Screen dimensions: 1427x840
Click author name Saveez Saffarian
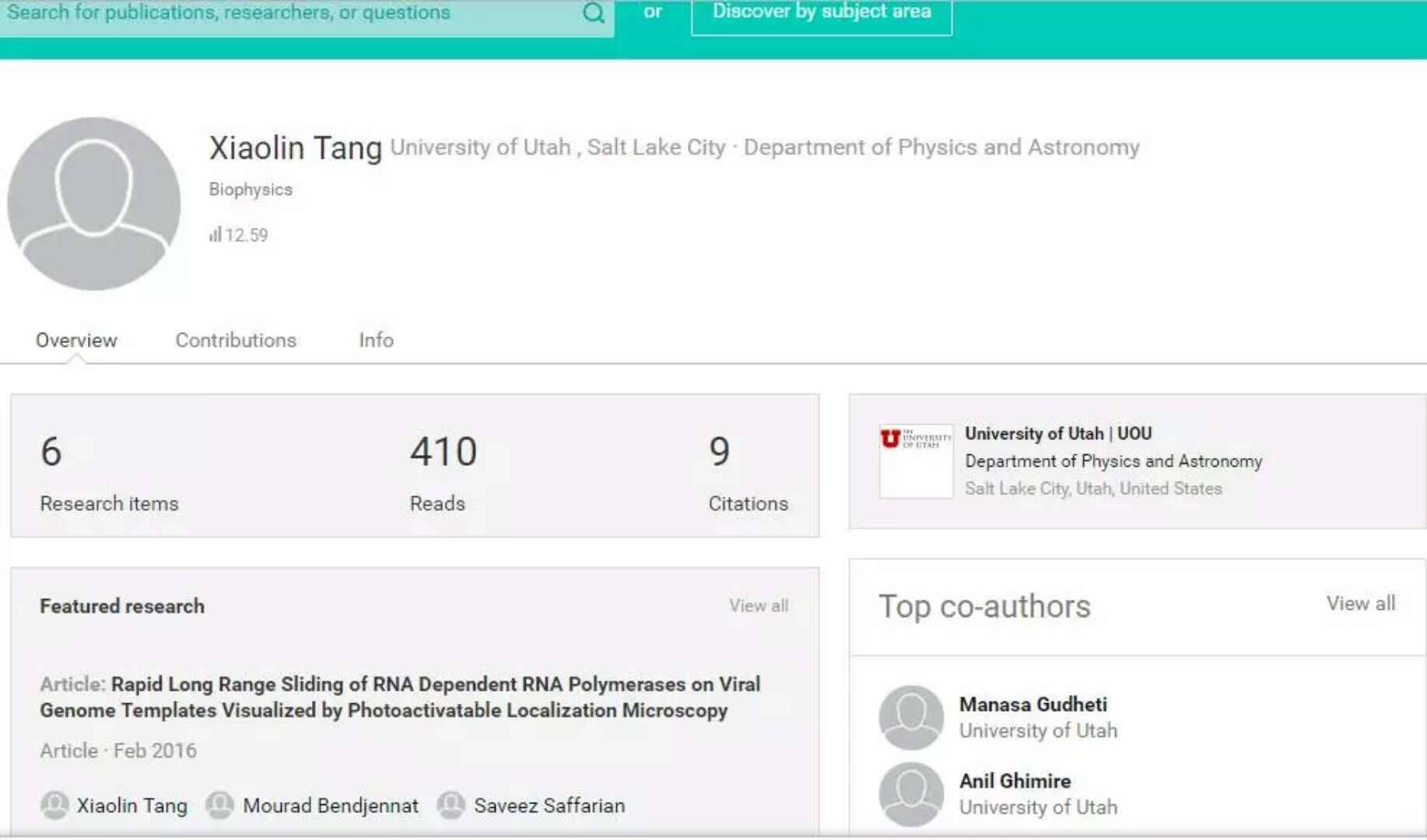pos(549,805)
